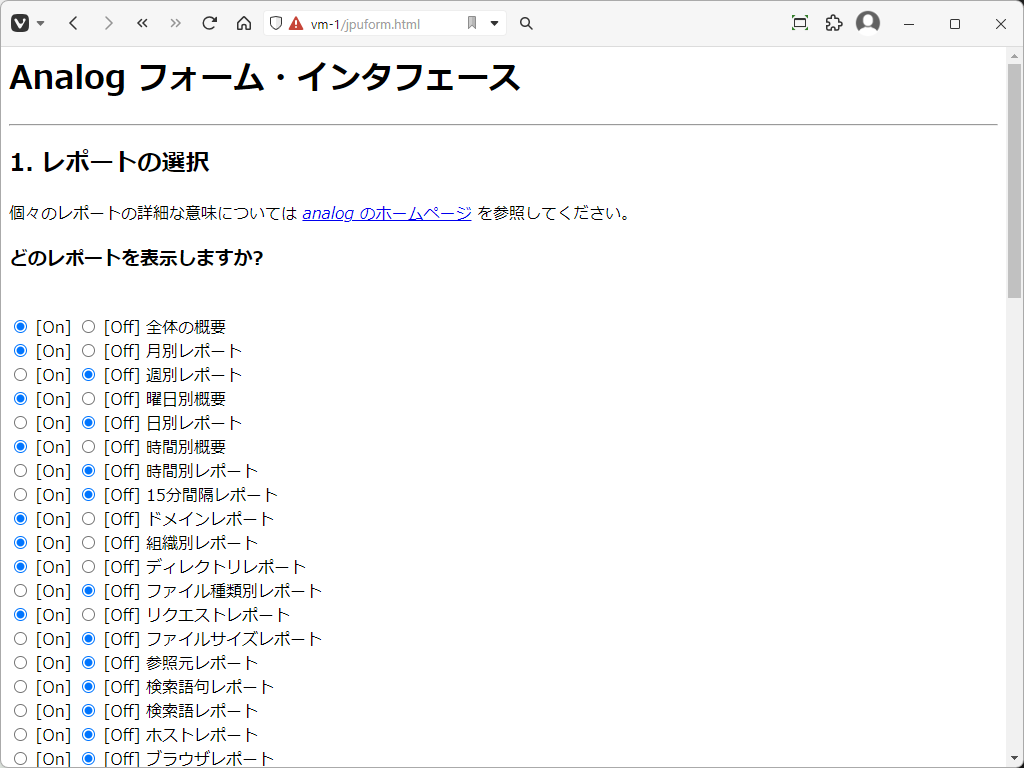
Task: Turn Off 全体の概要 report
Action: [88, 327]
